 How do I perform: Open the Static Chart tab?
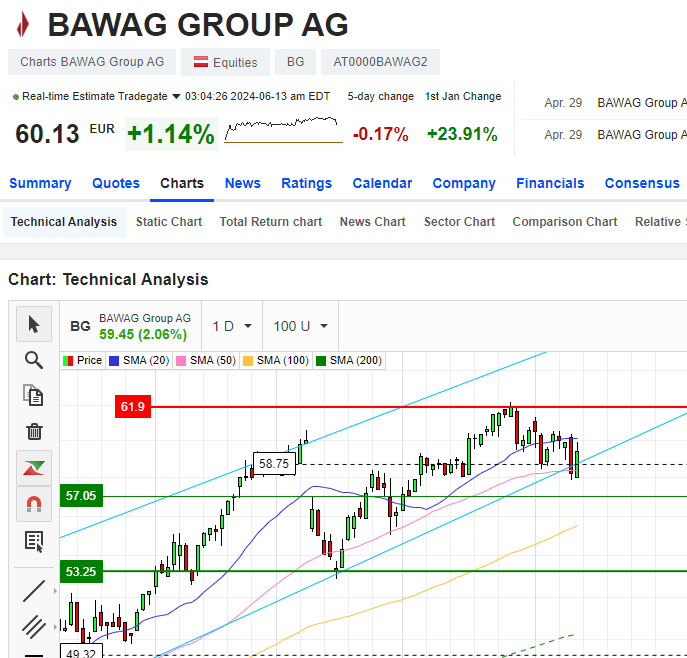click(x=169, y=222)
